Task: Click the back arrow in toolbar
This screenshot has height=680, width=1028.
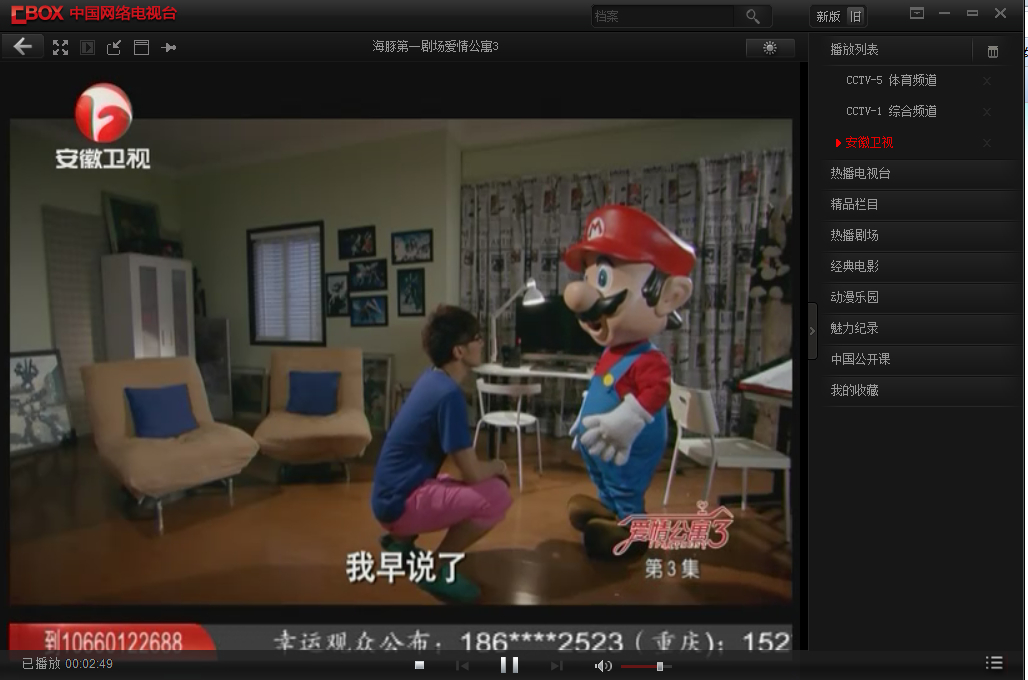Action: pyautogui.click(x=22, y=47)
